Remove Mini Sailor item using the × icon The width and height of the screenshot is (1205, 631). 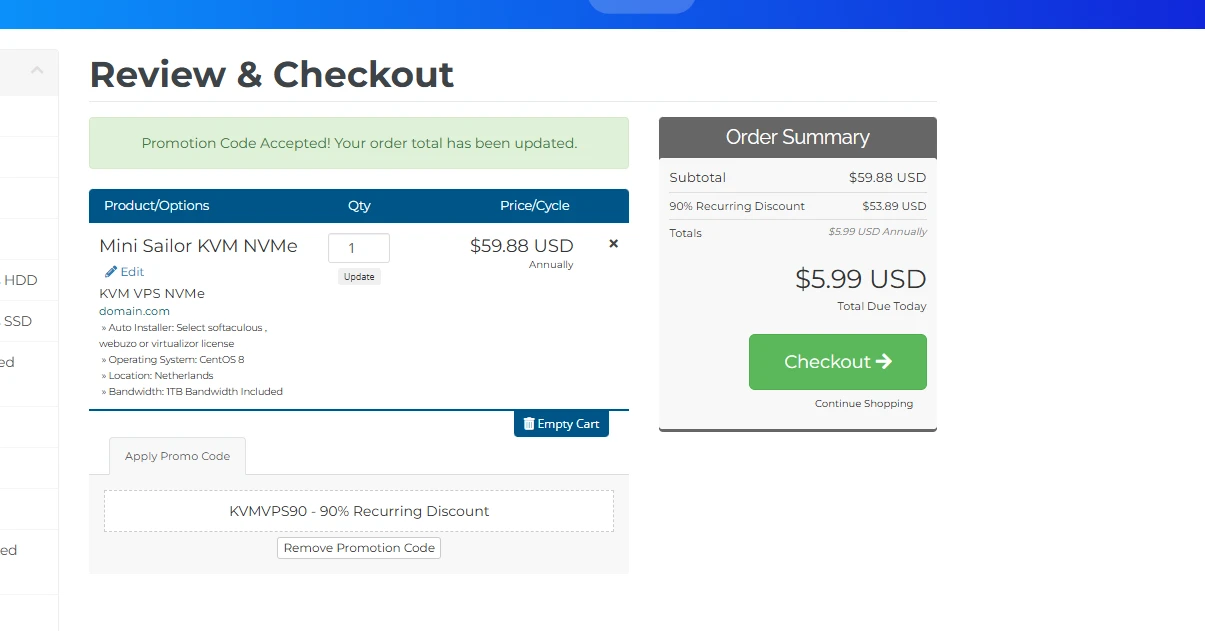(x=614, y=243)
